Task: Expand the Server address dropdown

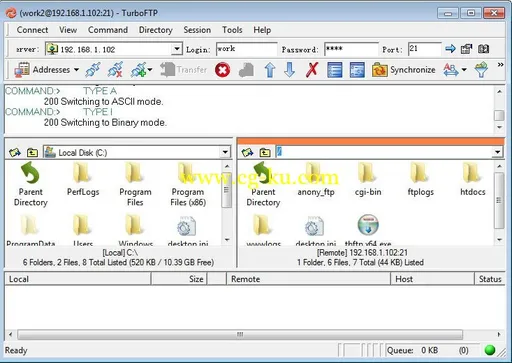Action: (x=177, y=49)
